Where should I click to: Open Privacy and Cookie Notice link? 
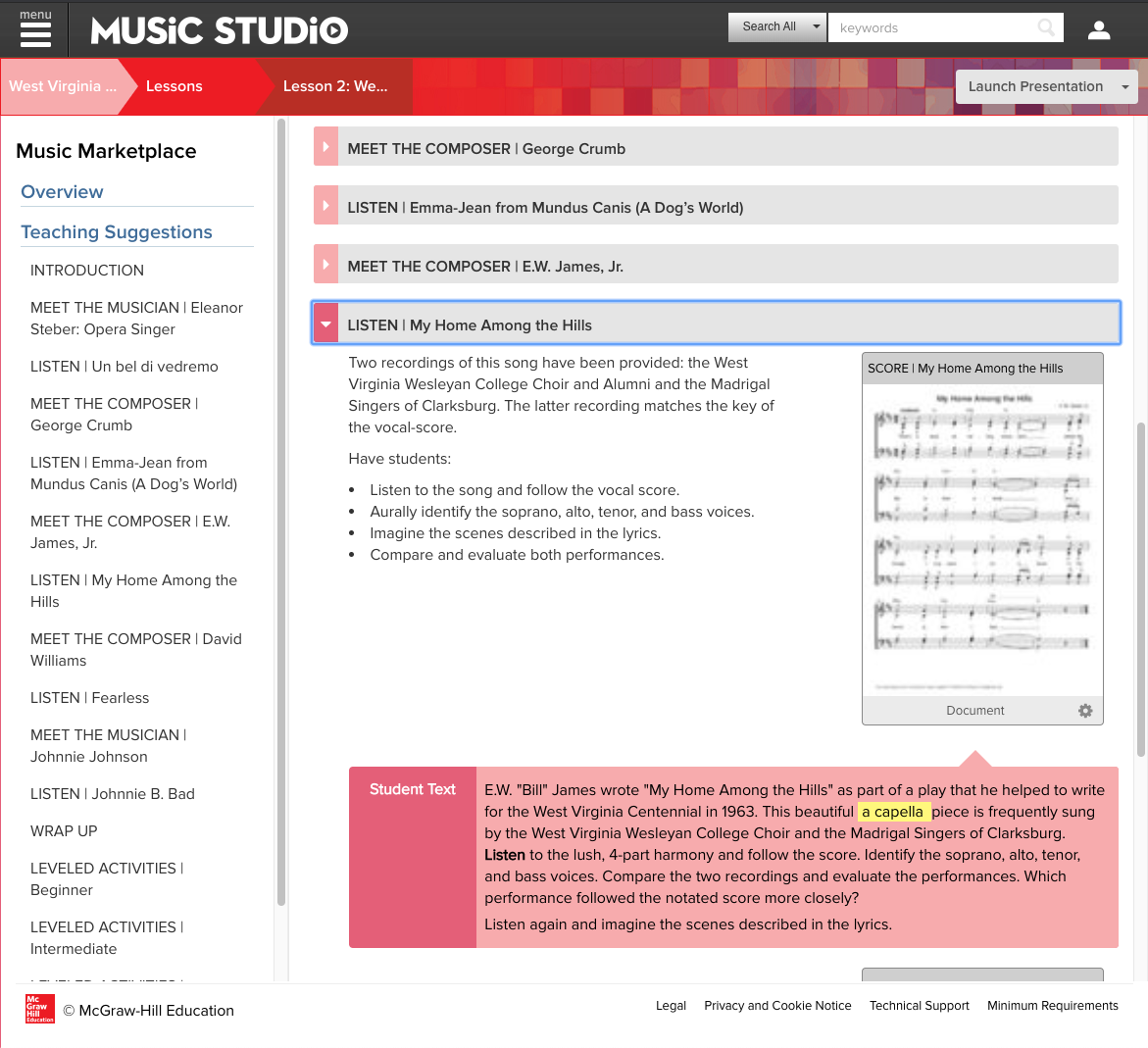(x=777, y=1006)
